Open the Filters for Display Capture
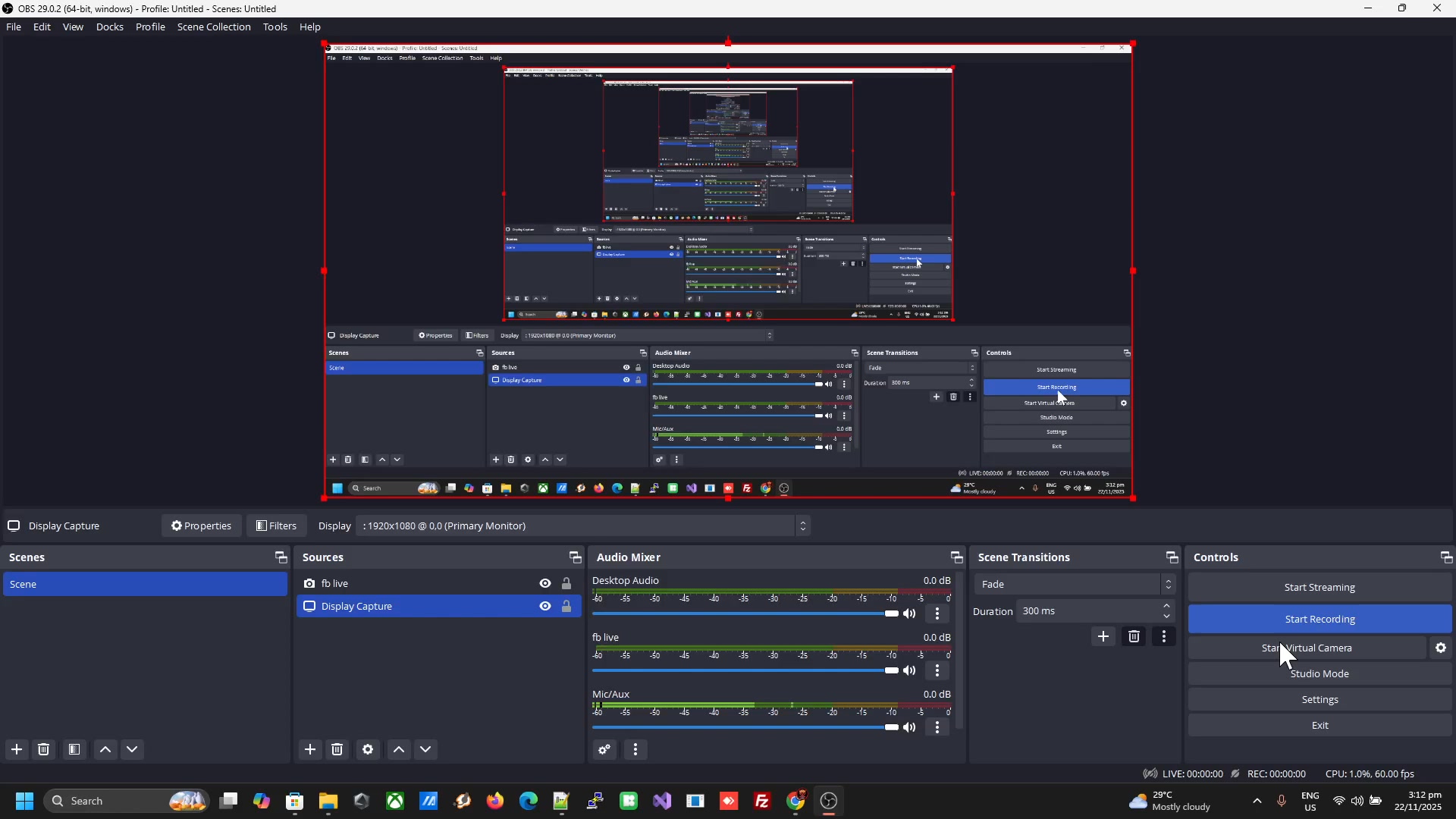The image size is (1456, 819). [276, 526]
